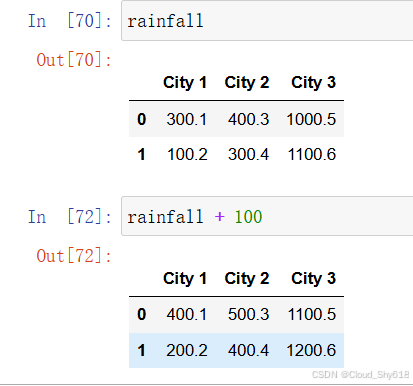Click the value 400.4 cell
Viewport: 413px width, 386px height.
[248, 350]
